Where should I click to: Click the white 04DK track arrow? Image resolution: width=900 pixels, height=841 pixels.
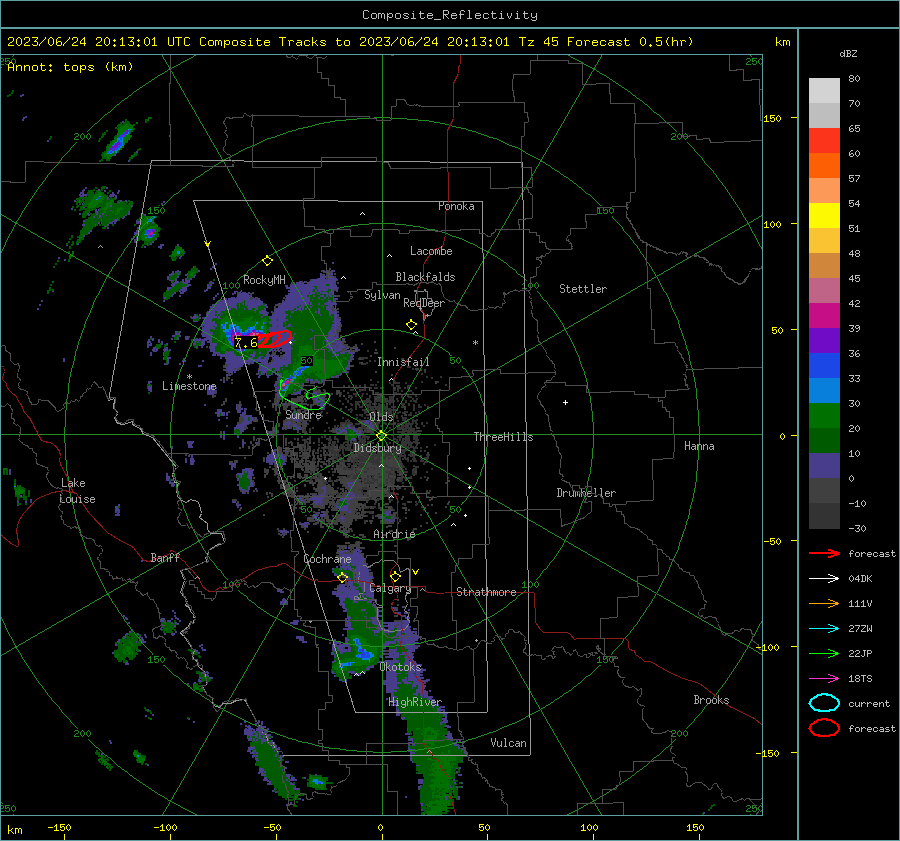(824, 578)
